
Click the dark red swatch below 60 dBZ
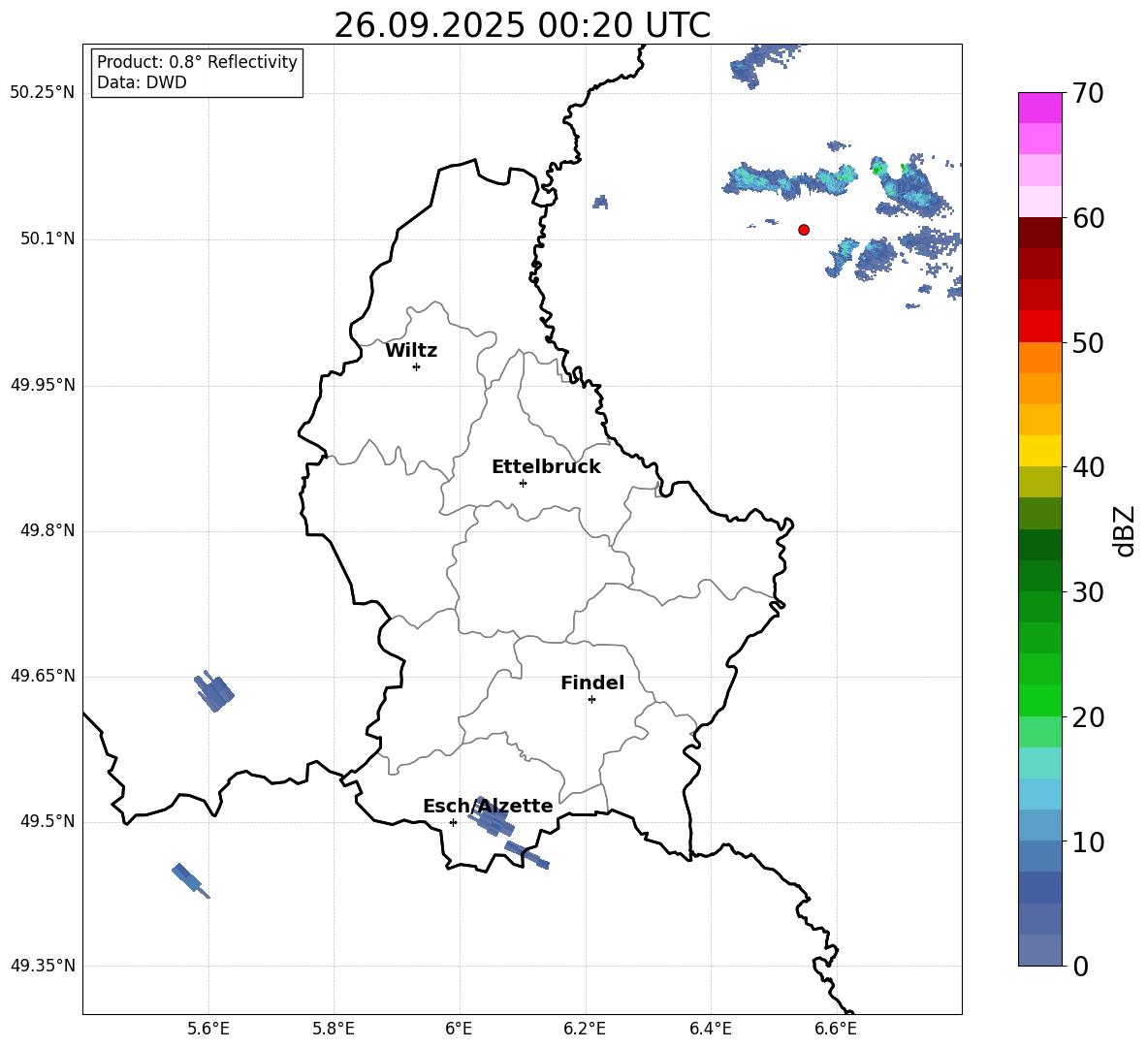click(1039, 233)
